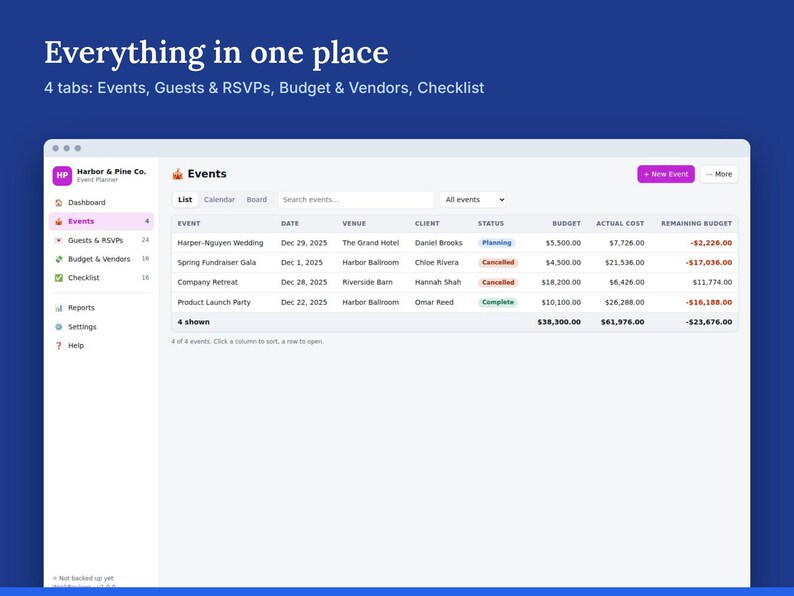Open the Checklist section

click(x=101, y=278)
